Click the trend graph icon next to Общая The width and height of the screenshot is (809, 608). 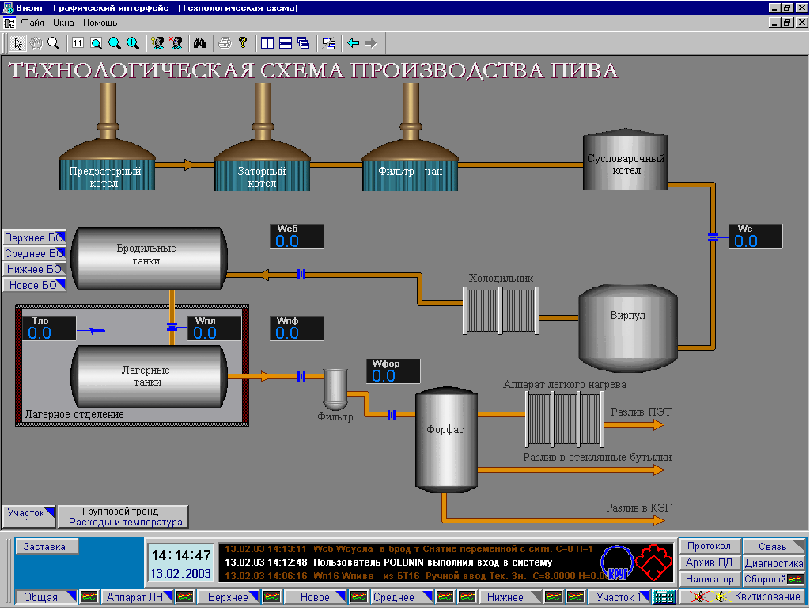[x=89, y=597]
